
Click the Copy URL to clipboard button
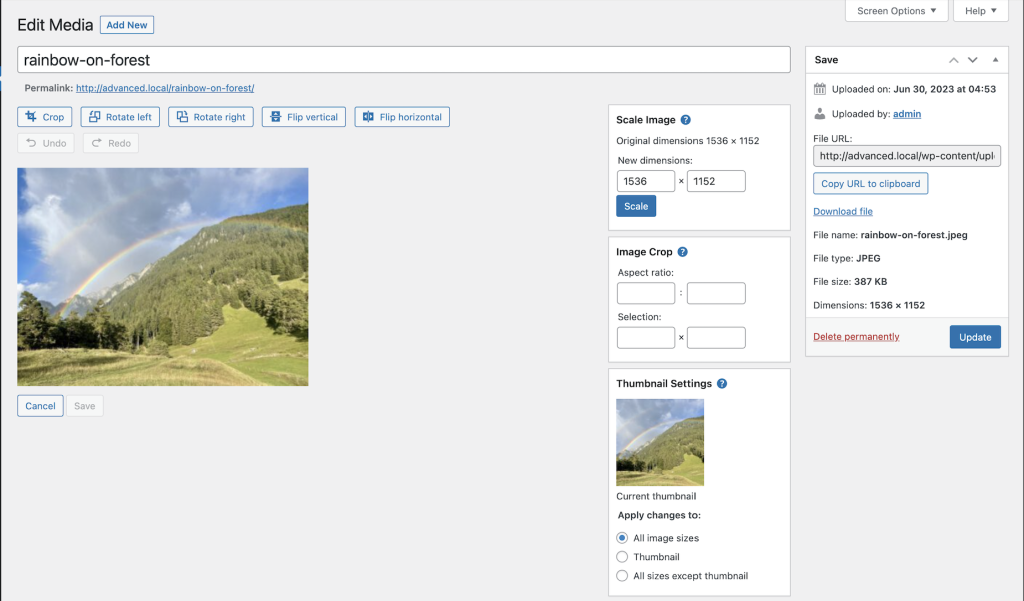click(x=870, y=183)
